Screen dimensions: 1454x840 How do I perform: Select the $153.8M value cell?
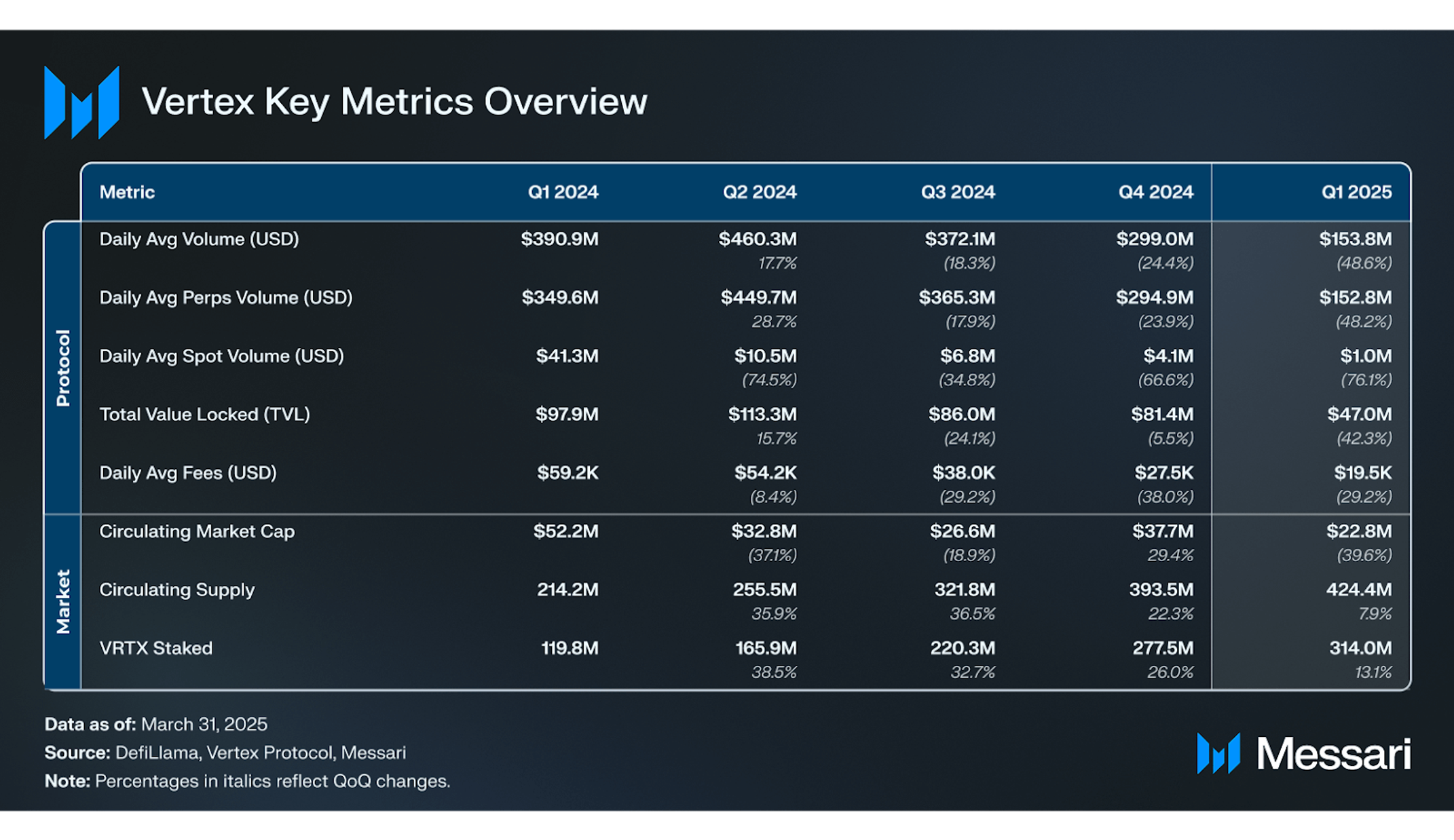[1356, 239]
